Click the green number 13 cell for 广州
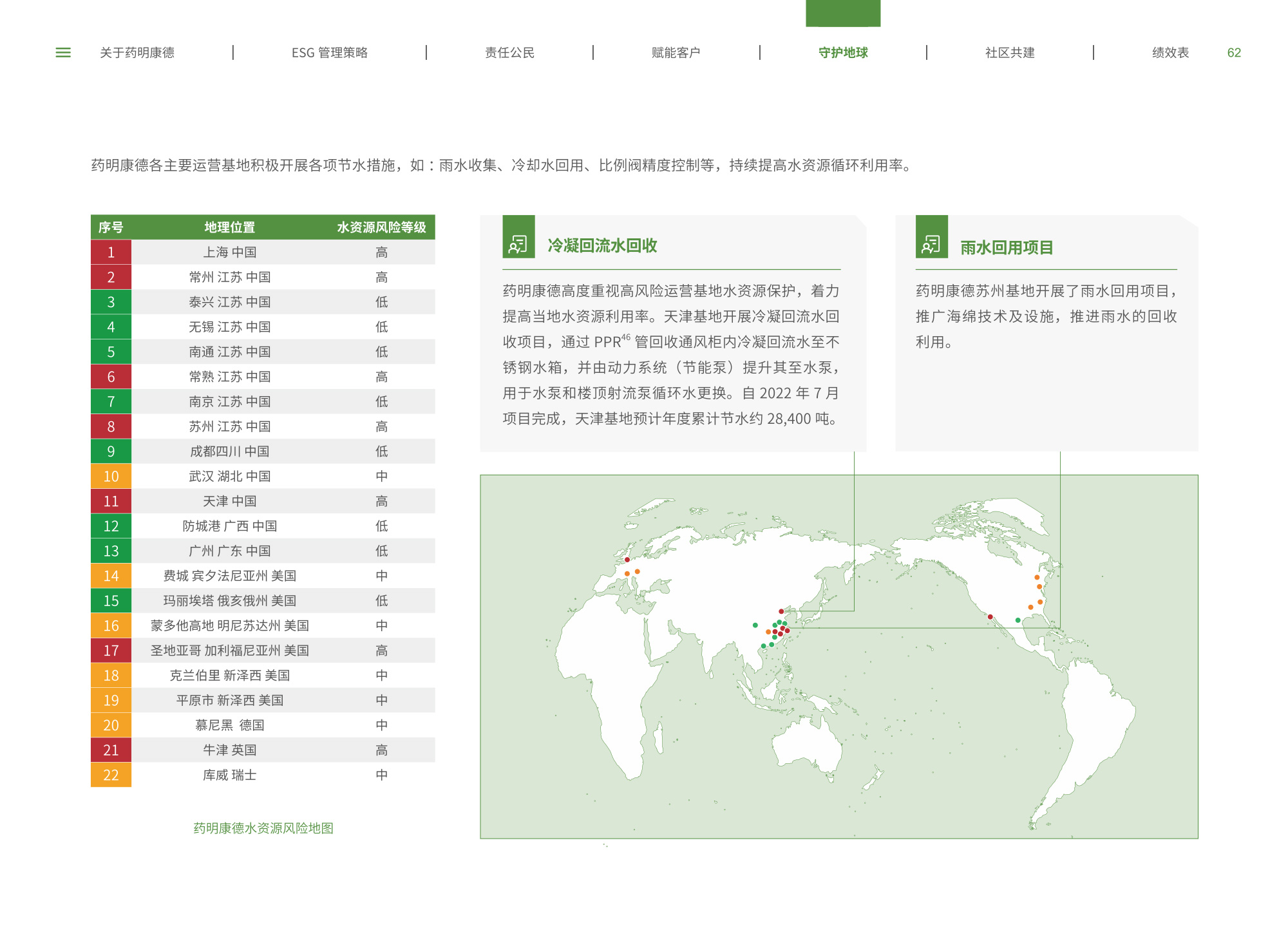 111,551
